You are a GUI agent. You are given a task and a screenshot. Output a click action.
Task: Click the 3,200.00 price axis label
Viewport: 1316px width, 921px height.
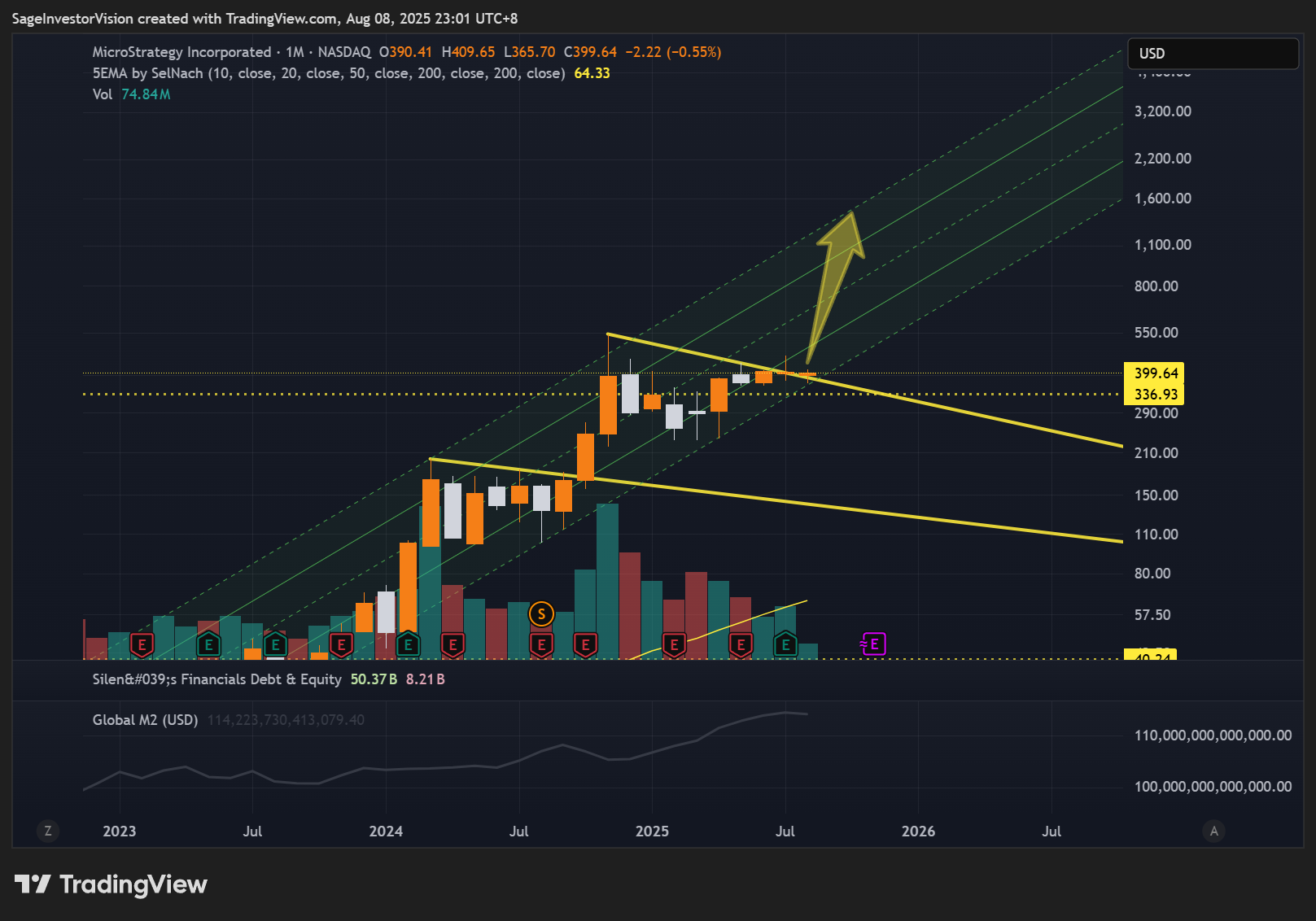point(1163,111)
